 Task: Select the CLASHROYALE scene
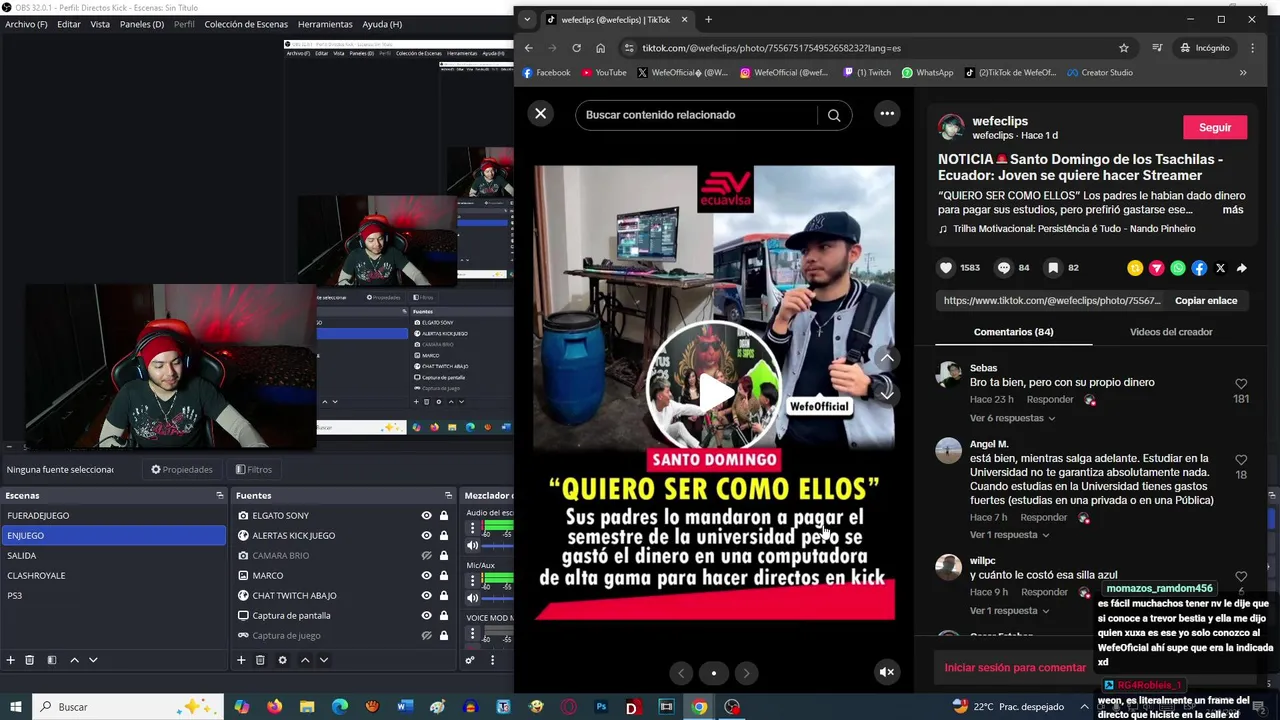(113, 576)
